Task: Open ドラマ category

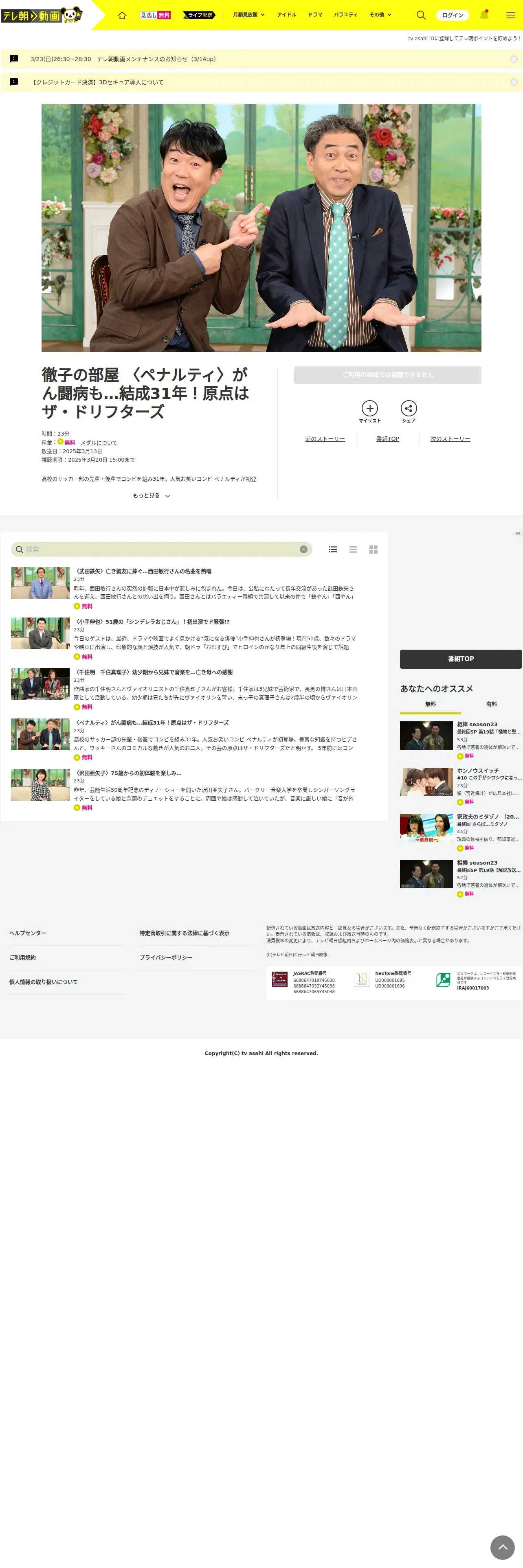Action: pyautogui.click(x=315, y=15)
